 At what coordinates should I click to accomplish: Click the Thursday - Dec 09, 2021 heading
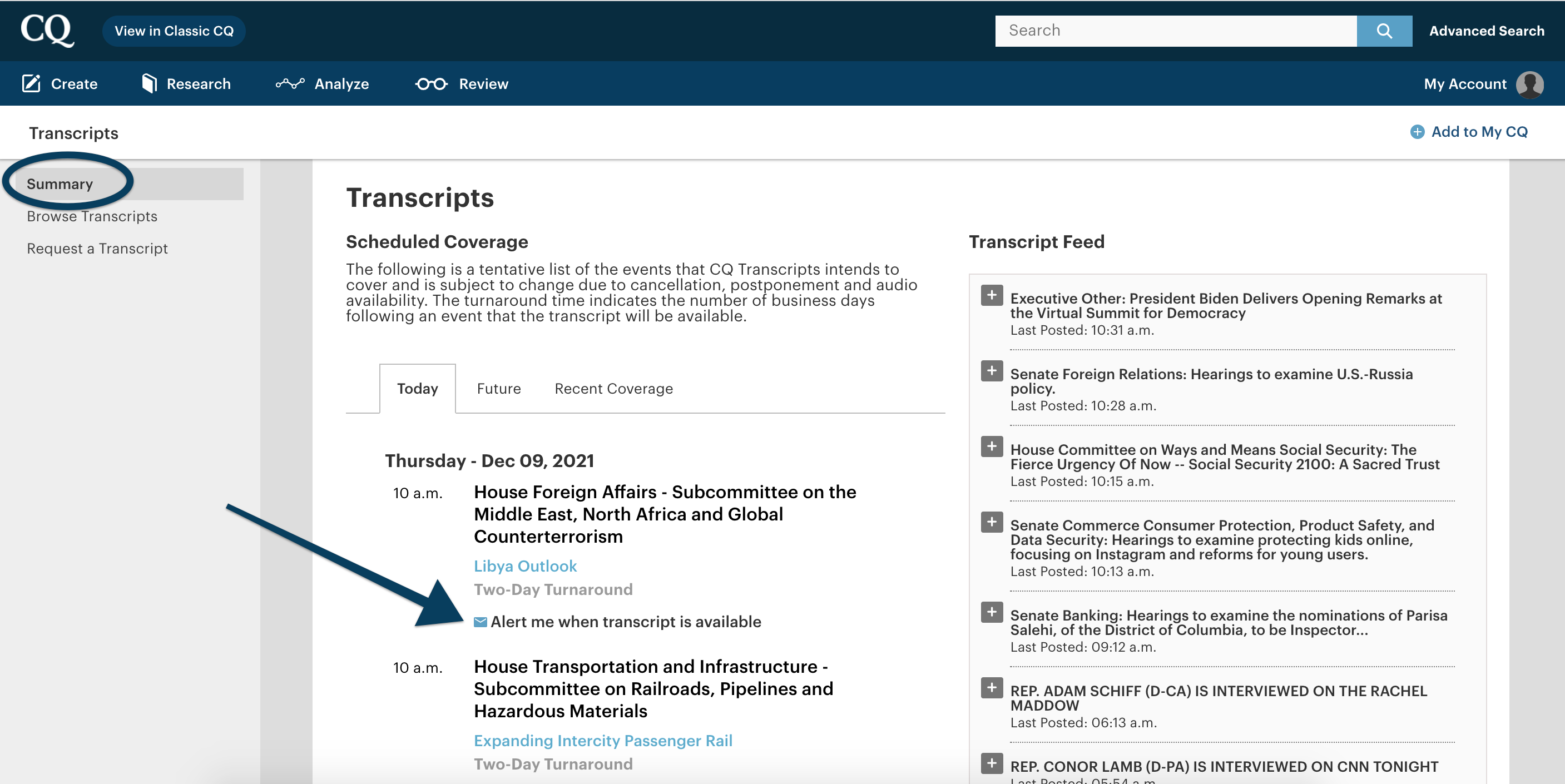[489, 461]
